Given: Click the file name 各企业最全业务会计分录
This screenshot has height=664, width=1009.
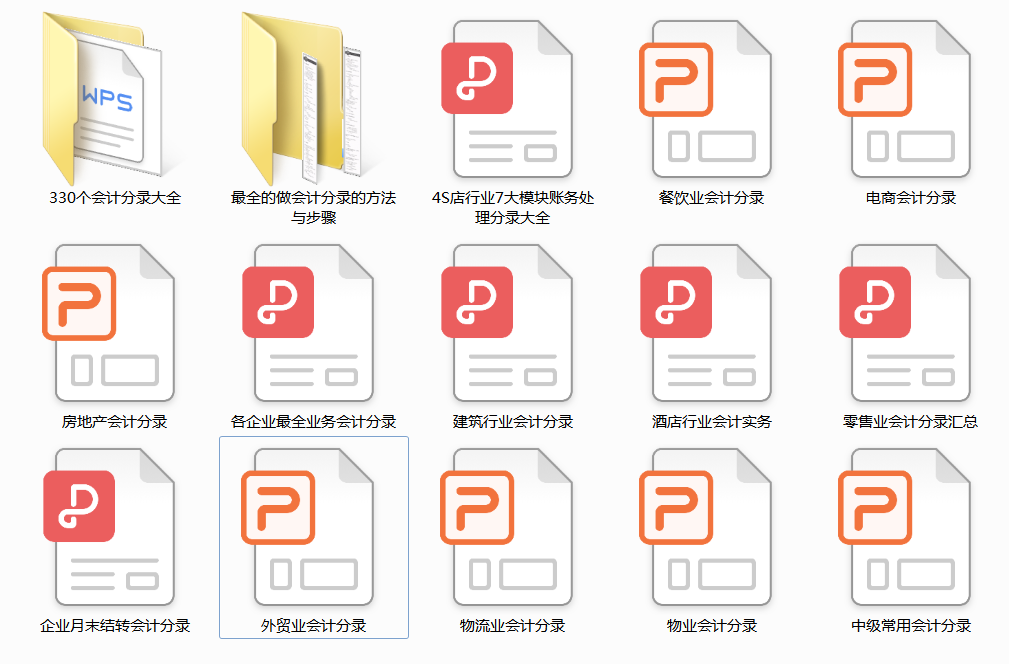Looking at the screenshot, I should click(x=313, y=421).
